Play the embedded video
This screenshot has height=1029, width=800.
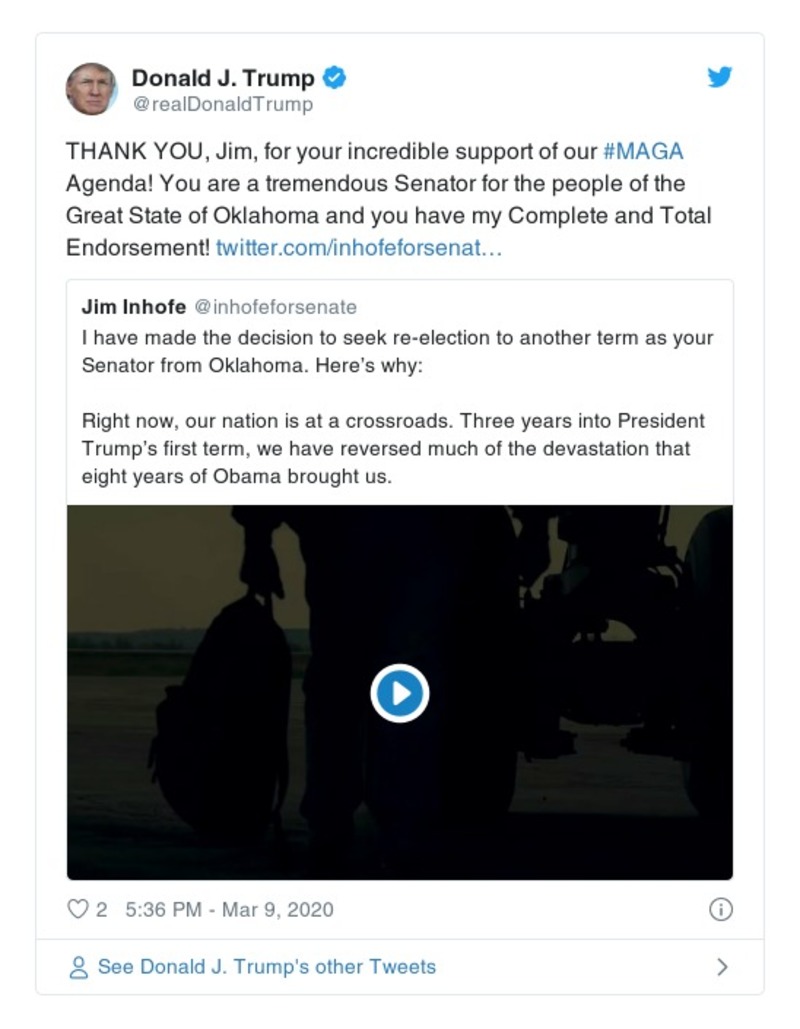pos(399,693)
